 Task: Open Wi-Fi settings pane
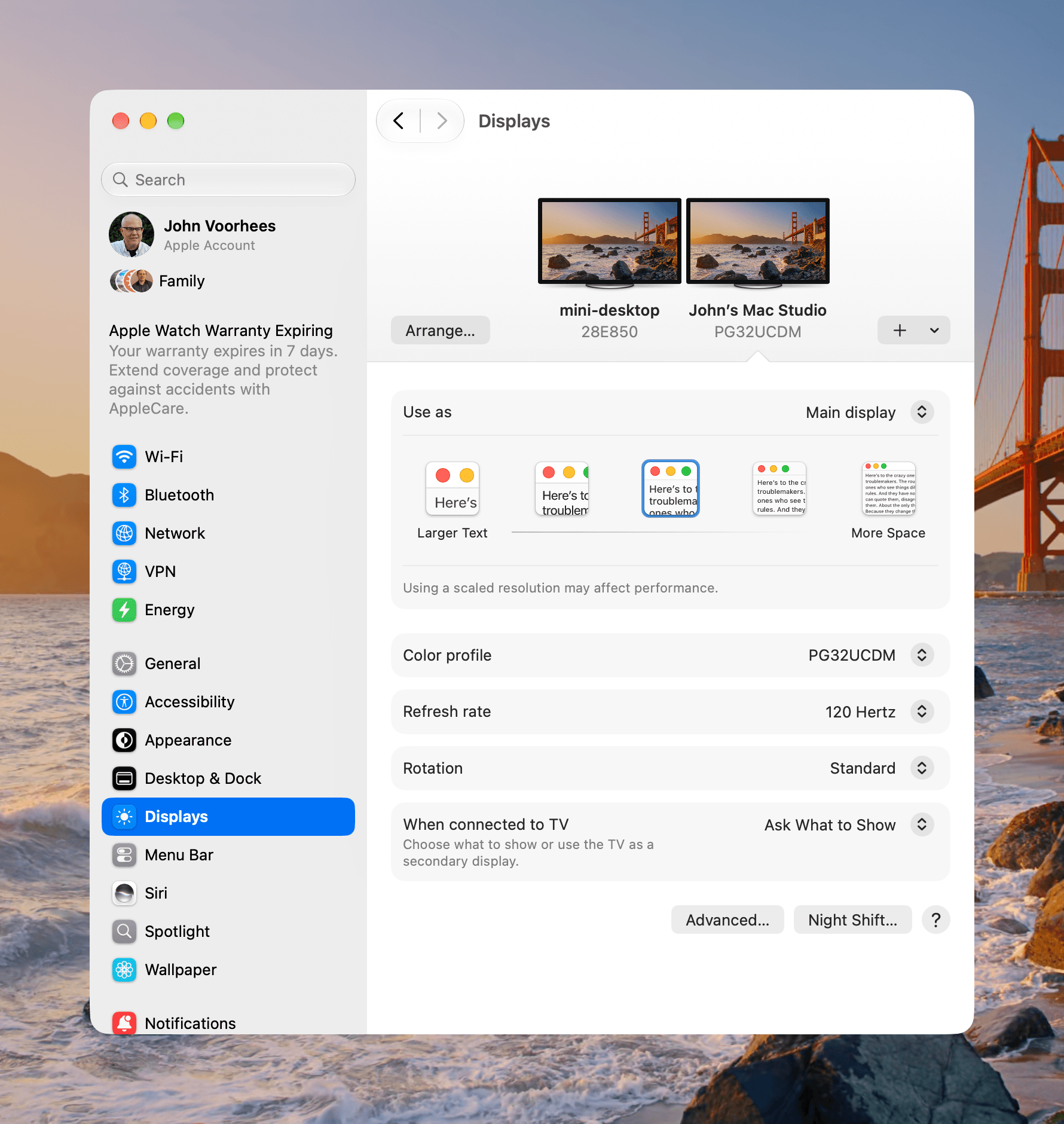tap(228, 457)
